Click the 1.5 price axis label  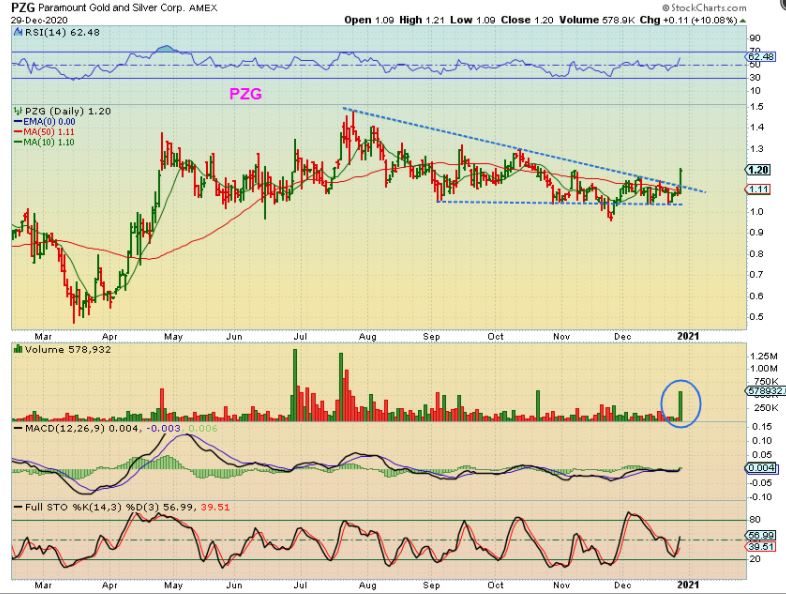757,107
